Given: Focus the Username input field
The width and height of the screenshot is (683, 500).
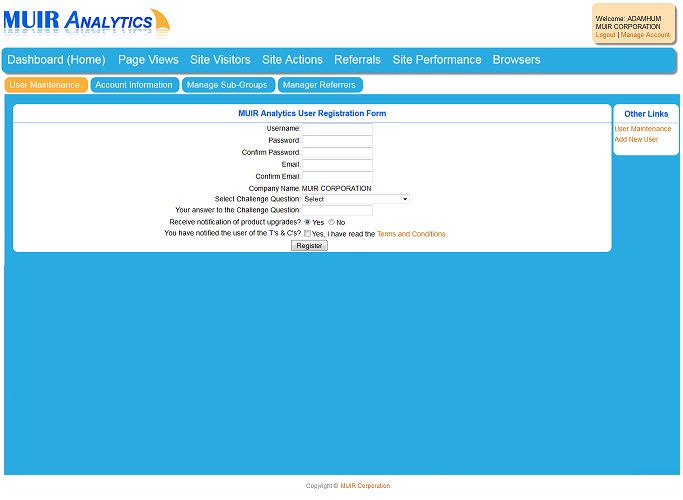Looking at the screenshot, I should coord(337,129).
